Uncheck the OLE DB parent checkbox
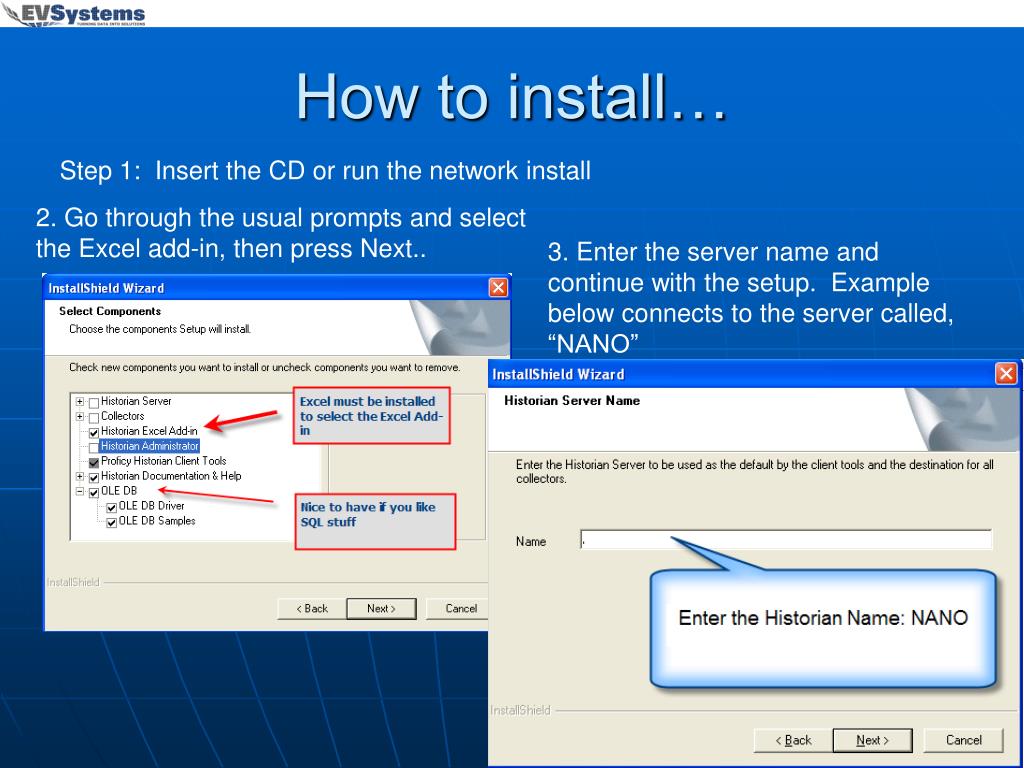 pos(94,492)
